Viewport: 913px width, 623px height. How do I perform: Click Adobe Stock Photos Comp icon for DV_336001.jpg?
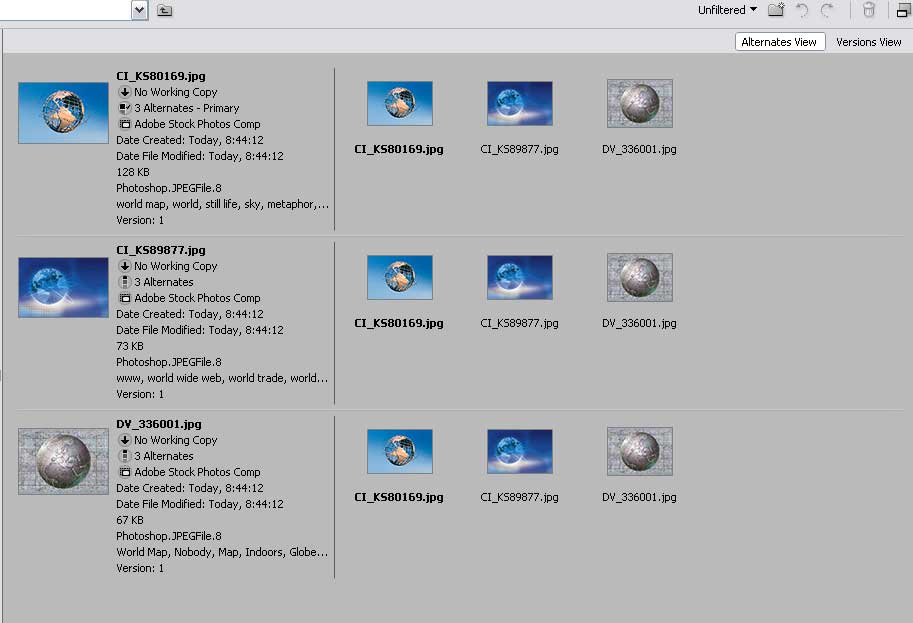click(x=125, y=472)
